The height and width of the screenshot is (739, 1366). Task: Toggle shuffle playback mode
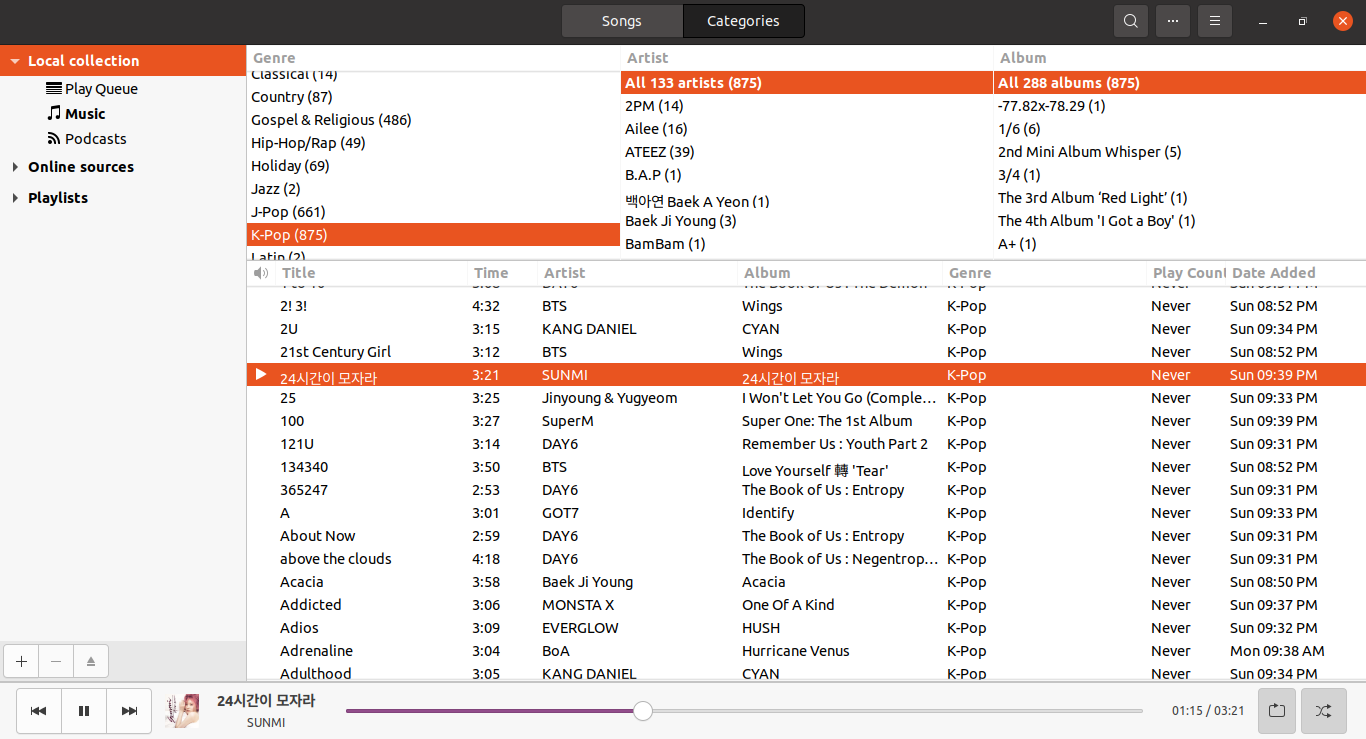click(1323, 711)
